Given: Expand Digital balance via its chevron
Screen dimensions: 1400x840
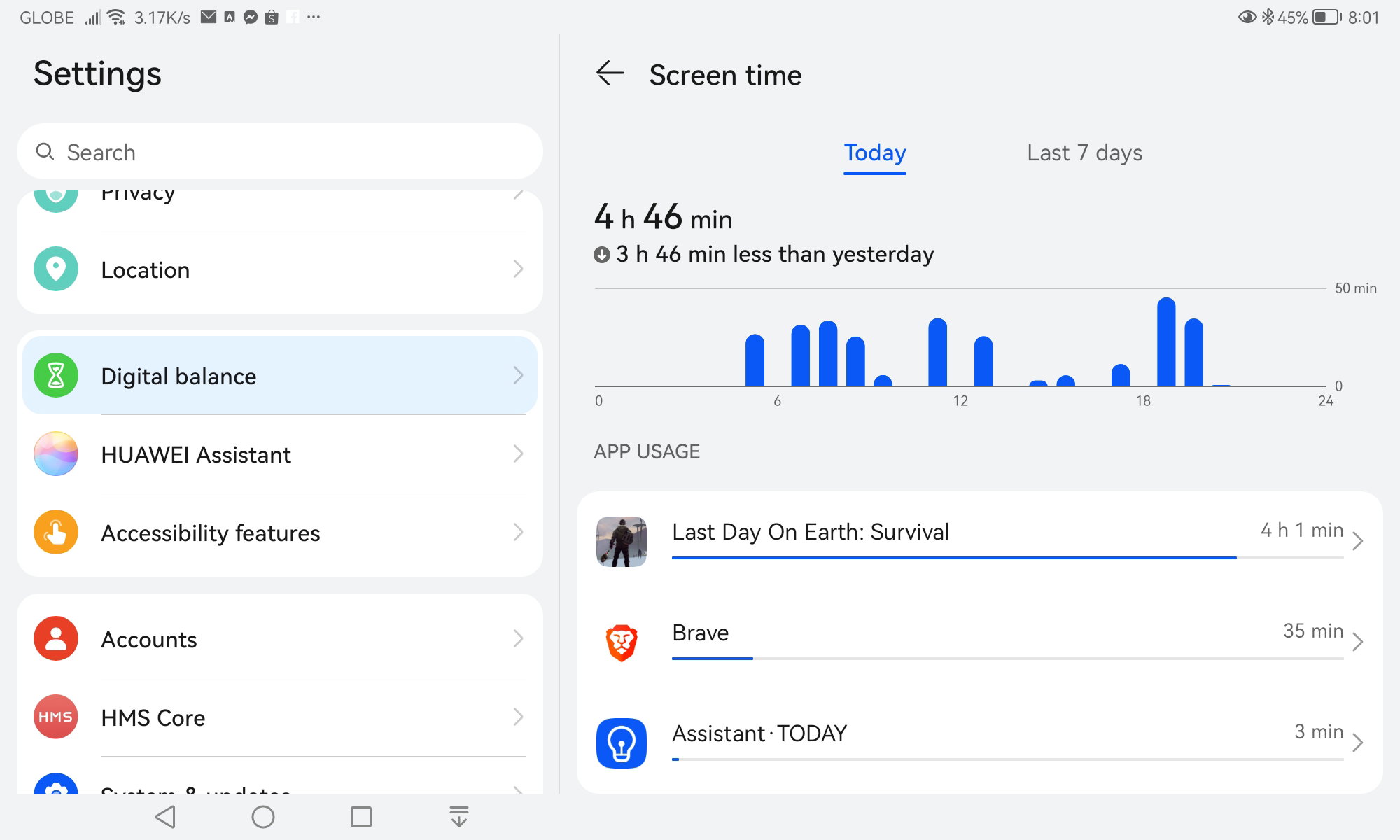Looking at the screenshot, I should (x=518, y=375).
